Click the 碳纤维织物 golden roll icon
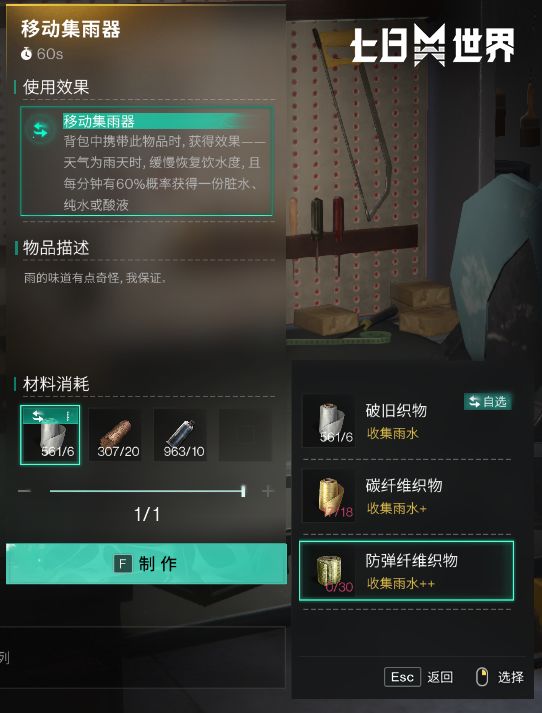 point(329,496)
